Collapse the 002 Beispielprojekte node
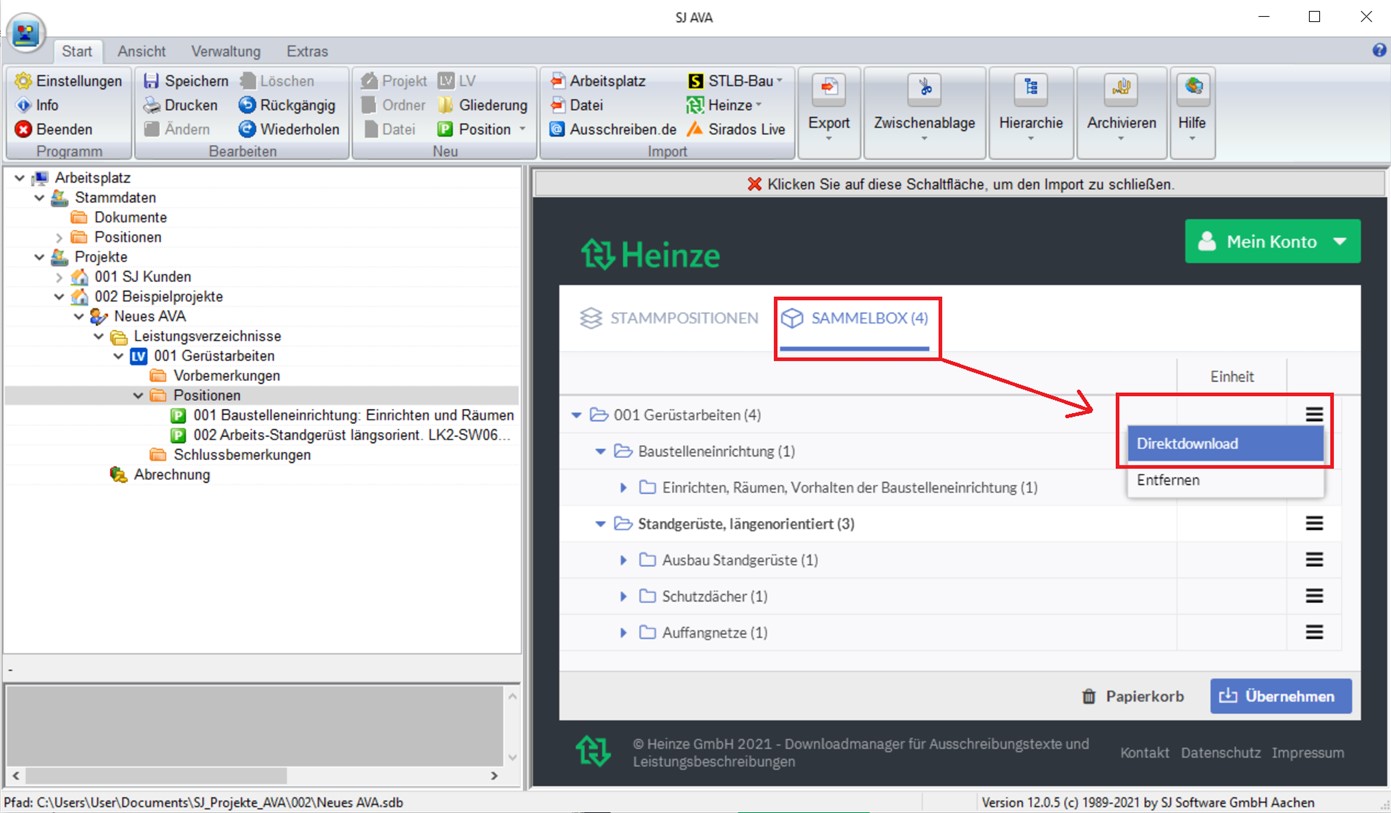Viewport: 1391px width, 813px height. [x=60, y=297]
